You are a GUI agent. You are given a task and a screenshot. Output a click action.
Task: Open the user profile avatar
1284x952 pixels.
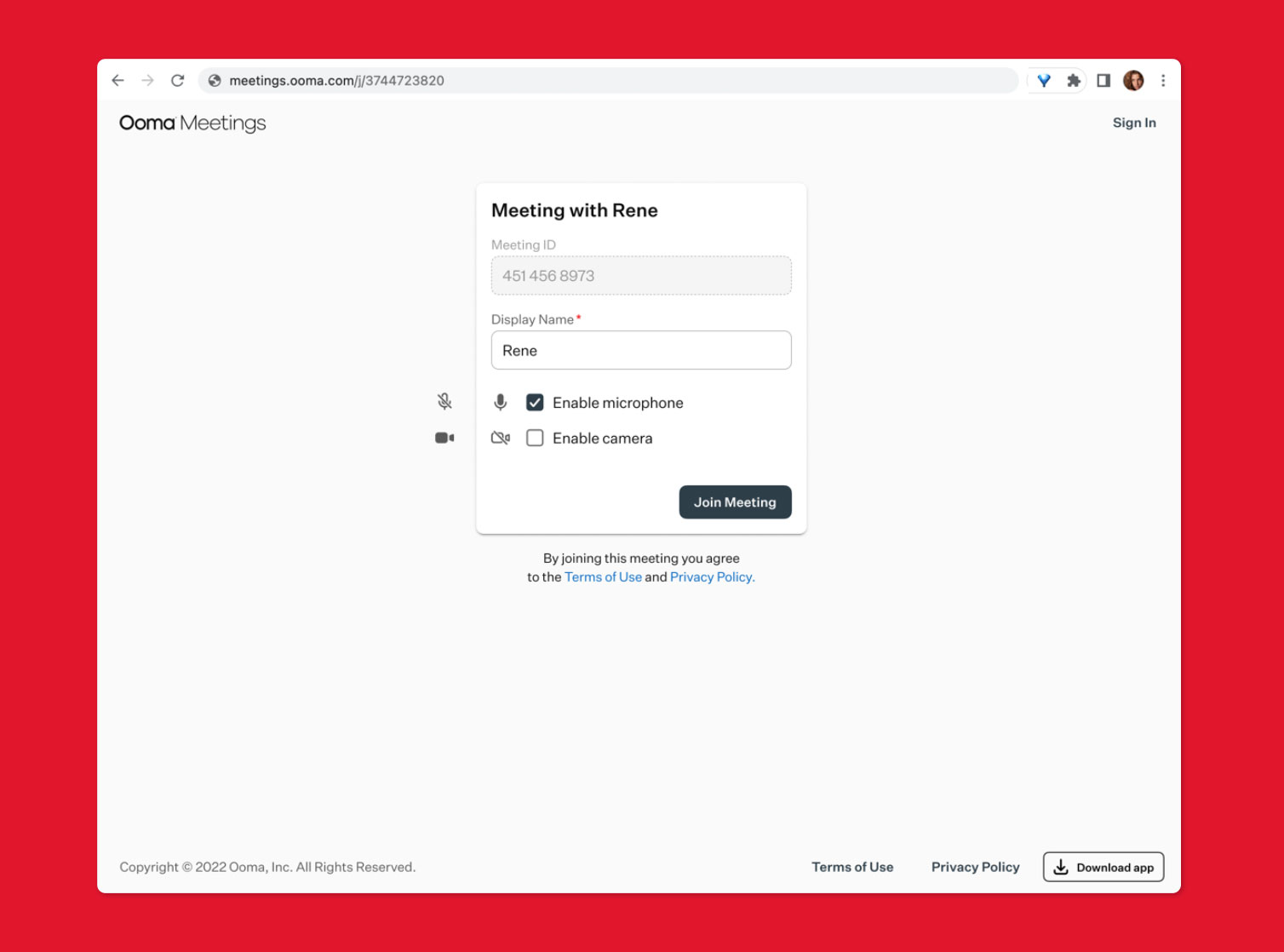click(x=1133, y=81)
